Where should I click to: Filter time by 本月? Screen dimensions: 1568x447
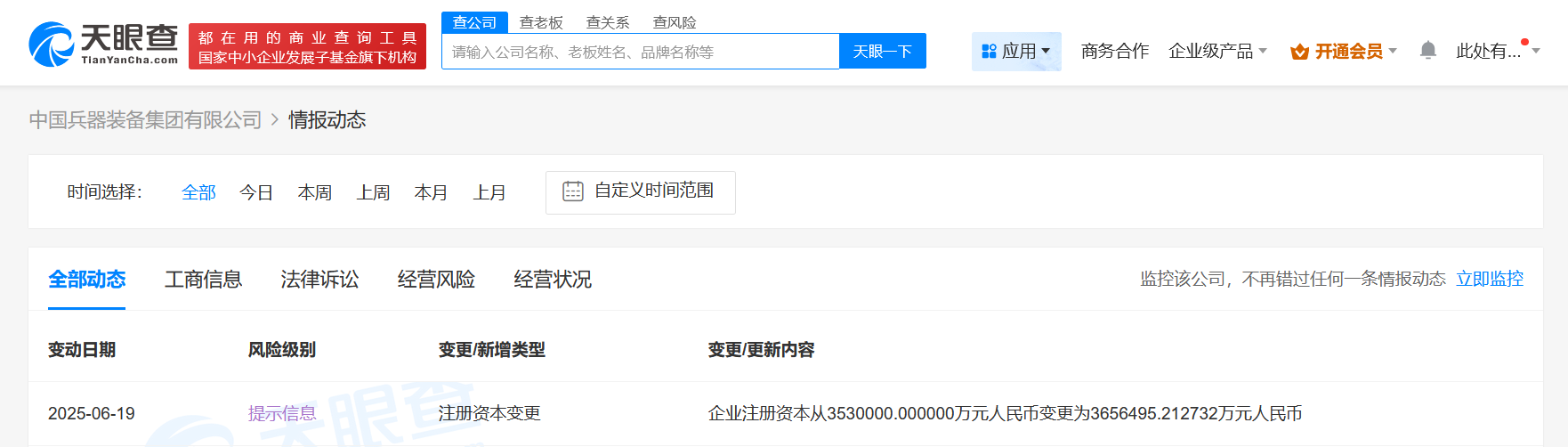click(x=431, y=192)
